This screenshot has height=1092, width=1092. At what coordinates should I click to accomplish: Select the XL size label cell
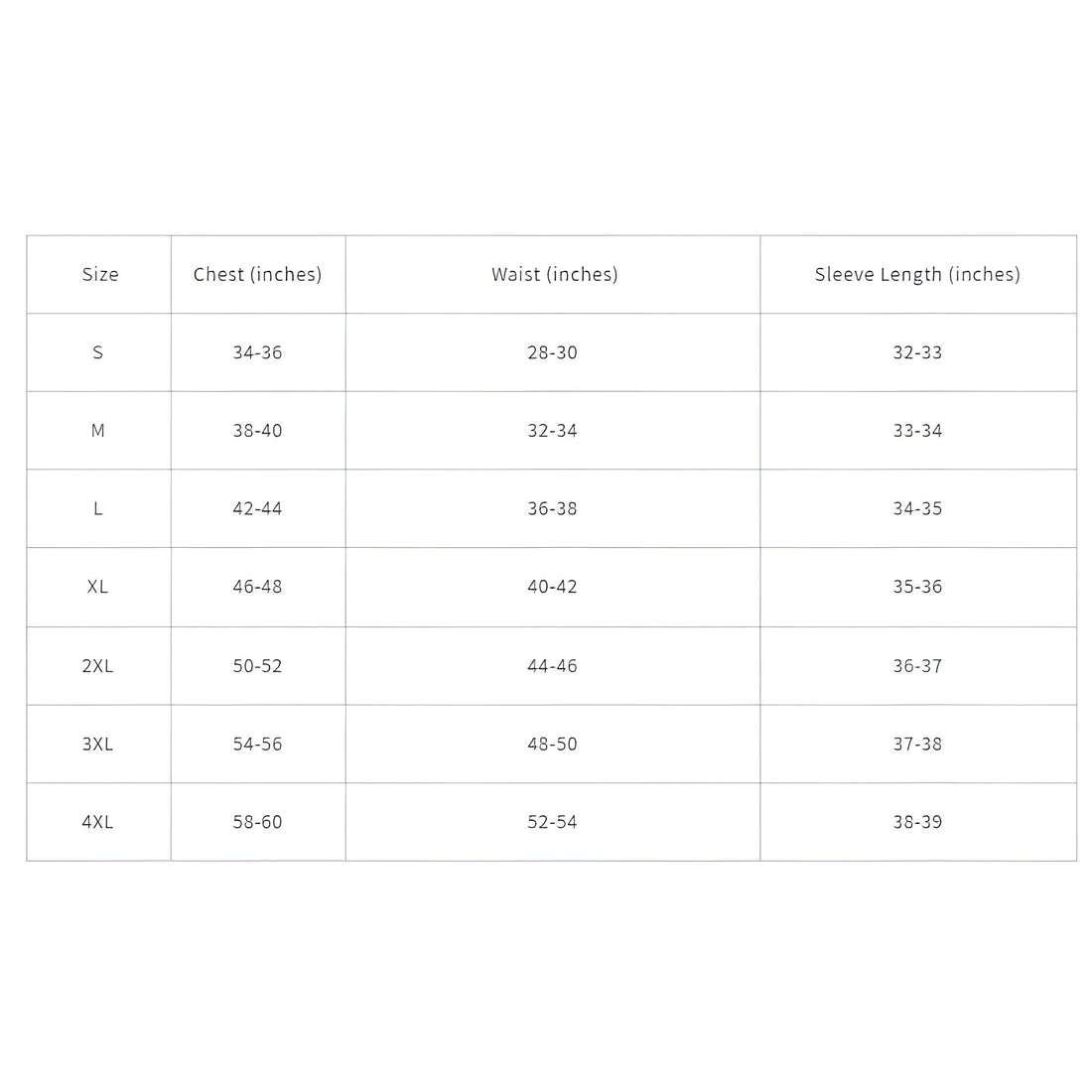[98, 587]
